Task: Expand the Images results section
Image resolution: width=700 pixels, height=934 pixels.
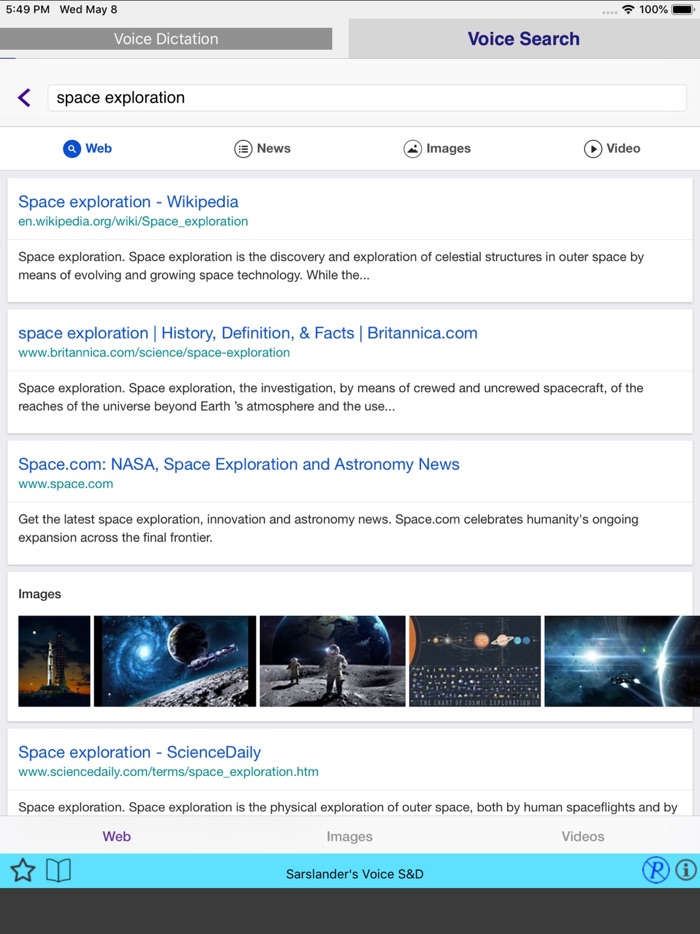Action: point(40,594)
